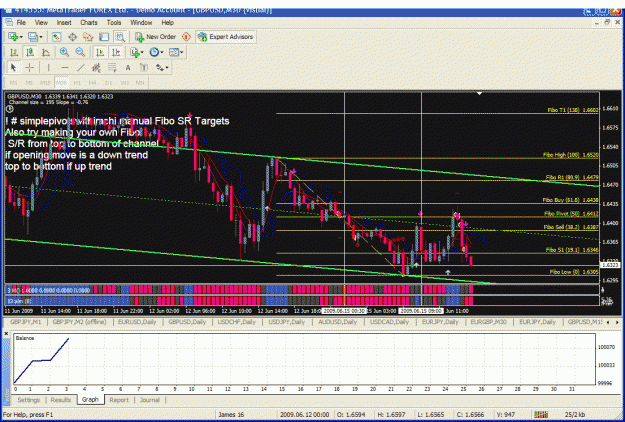The image size is (625, 422).
Task: Select the arrows objects tool
Action: coord(159,68)
